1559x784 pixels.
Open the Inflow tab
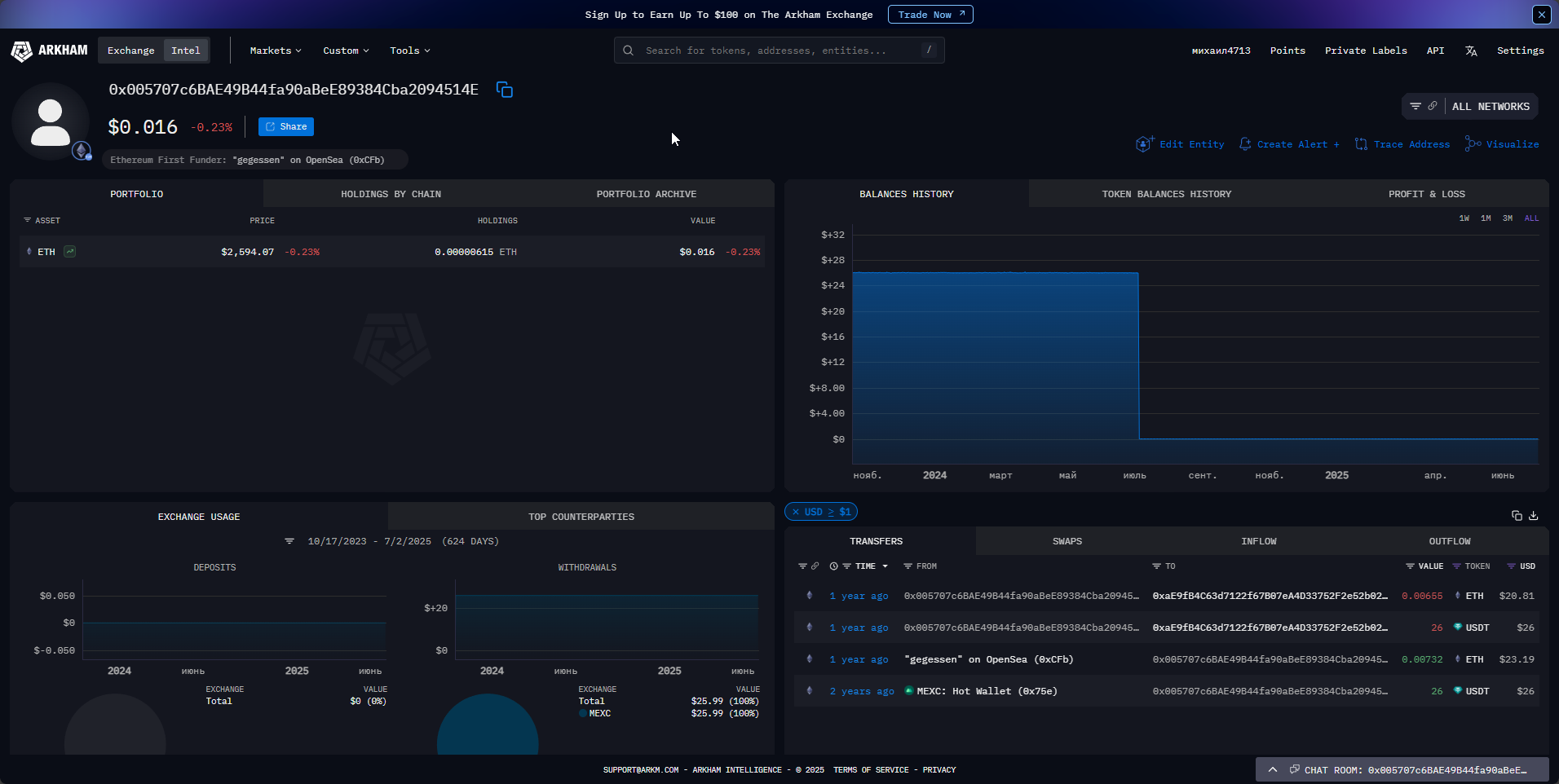[1259, 541]
